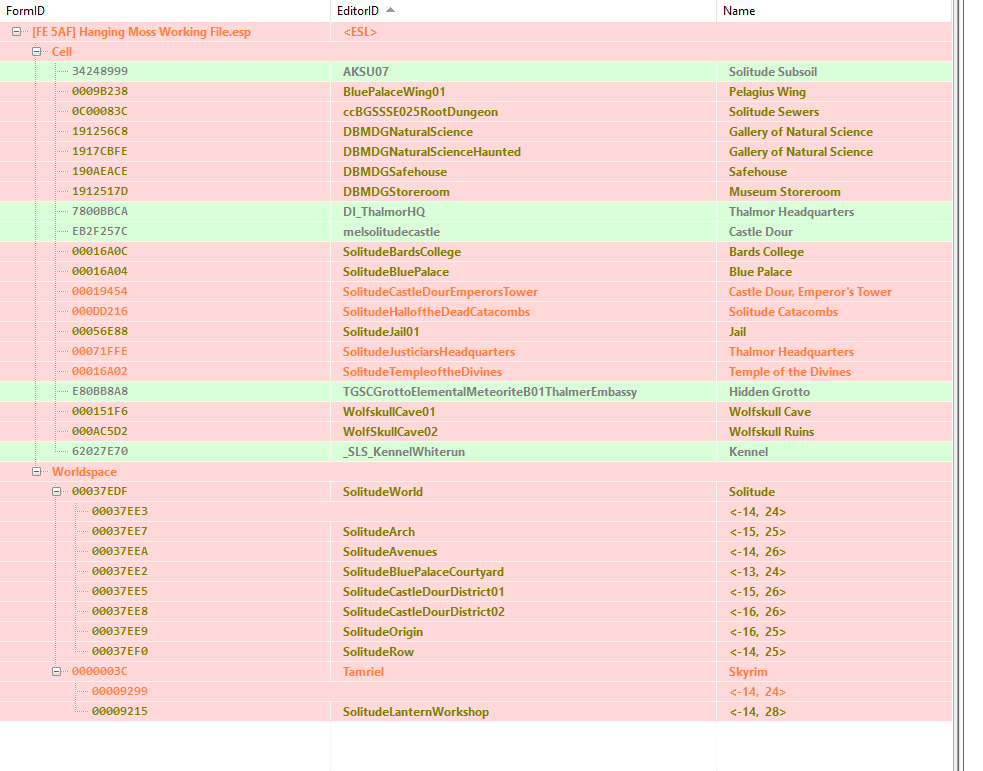Select the SolitudeOrigin cell

[476, 632]
